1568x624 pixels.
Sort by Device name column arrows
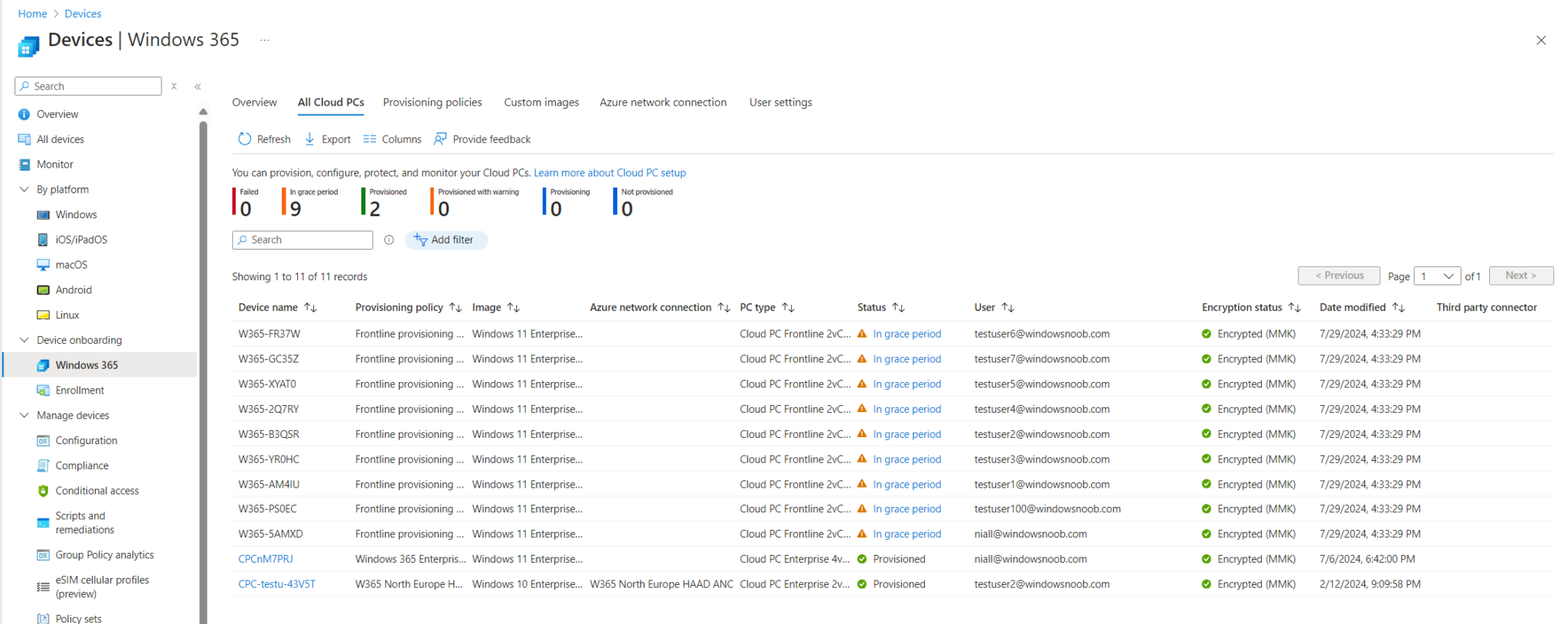point(311,307)
